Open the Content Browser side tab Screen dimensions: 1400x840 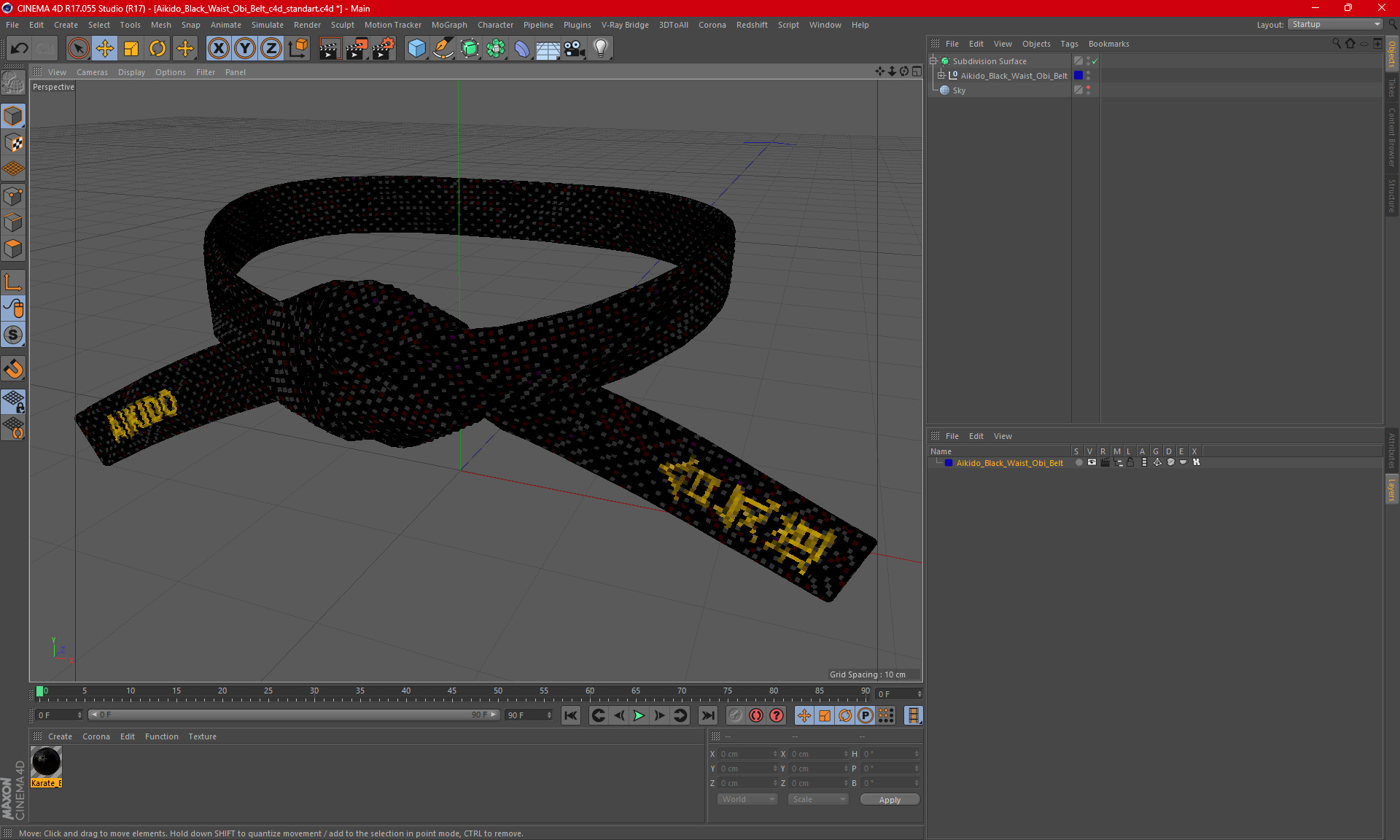point(1392,137)
